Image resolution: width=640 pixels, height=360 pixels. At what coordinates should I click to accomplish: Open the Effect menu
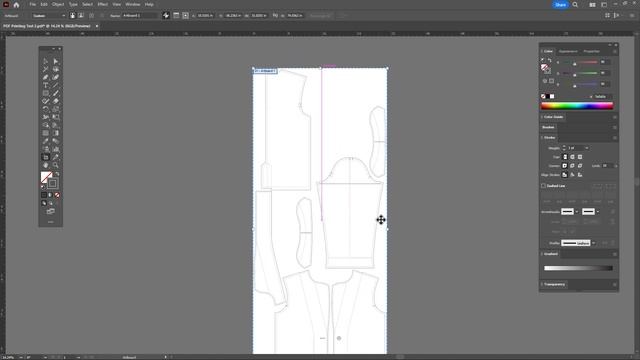pyautogui.click(x=102, y=4)
